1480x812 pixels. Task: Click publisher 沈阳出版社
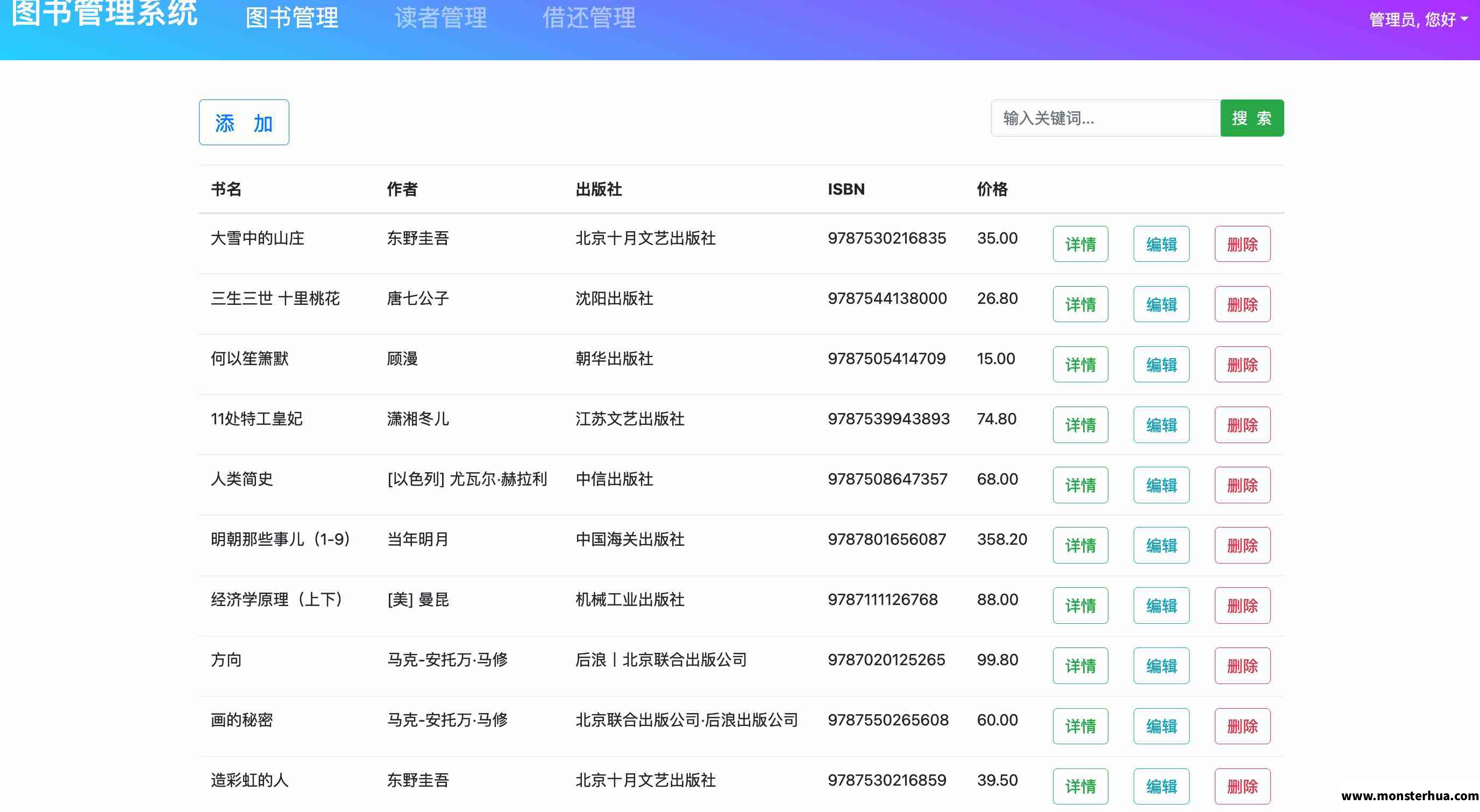click(x=614, y=298)
